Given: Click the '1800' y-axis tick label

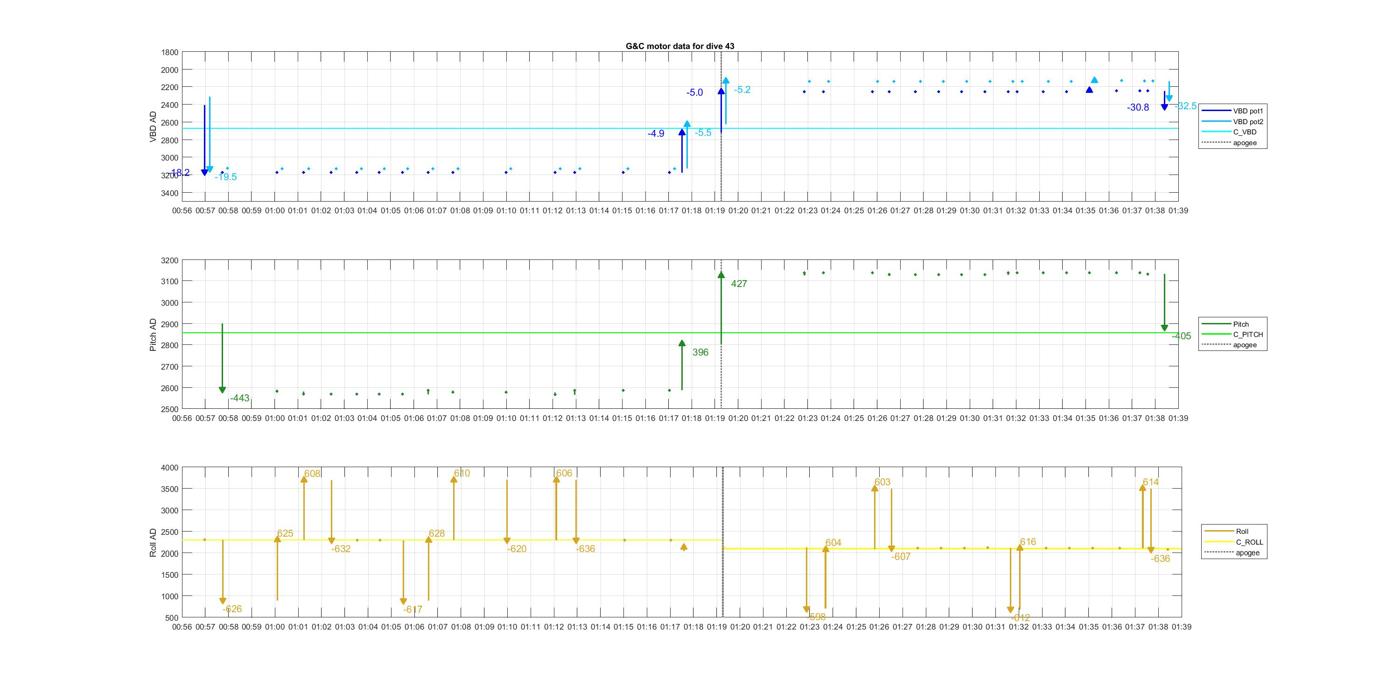Looking at the screenshot, I should pyautogui.click(x=170, y=52).
